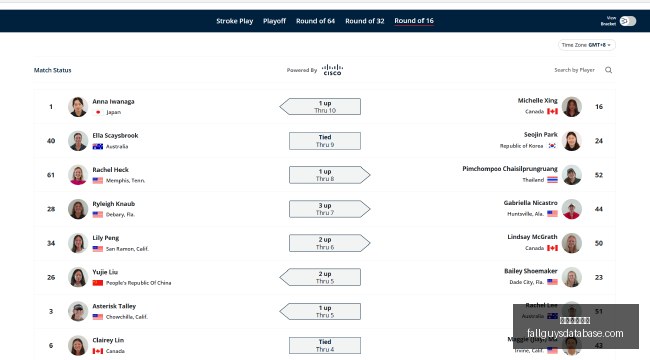Viewport: 650px width, 360px height.
Task: Open the Round of 64 tab
Action: 315,21
